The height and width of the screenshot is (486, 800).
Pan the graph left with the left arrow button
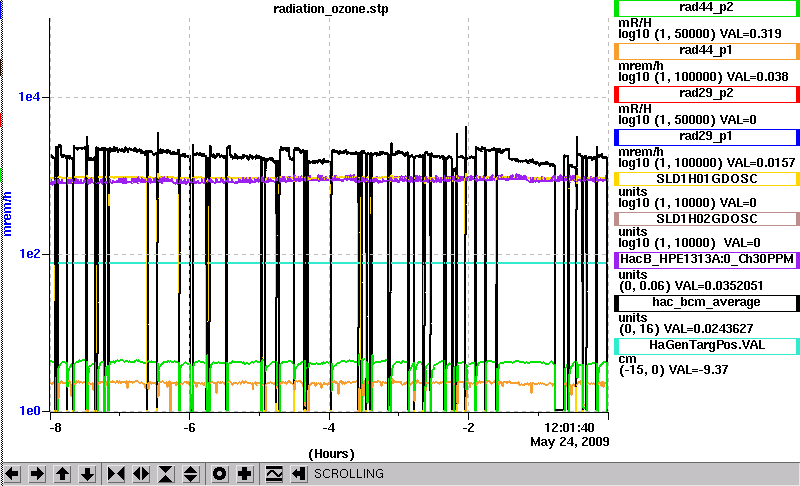(12, 474)
